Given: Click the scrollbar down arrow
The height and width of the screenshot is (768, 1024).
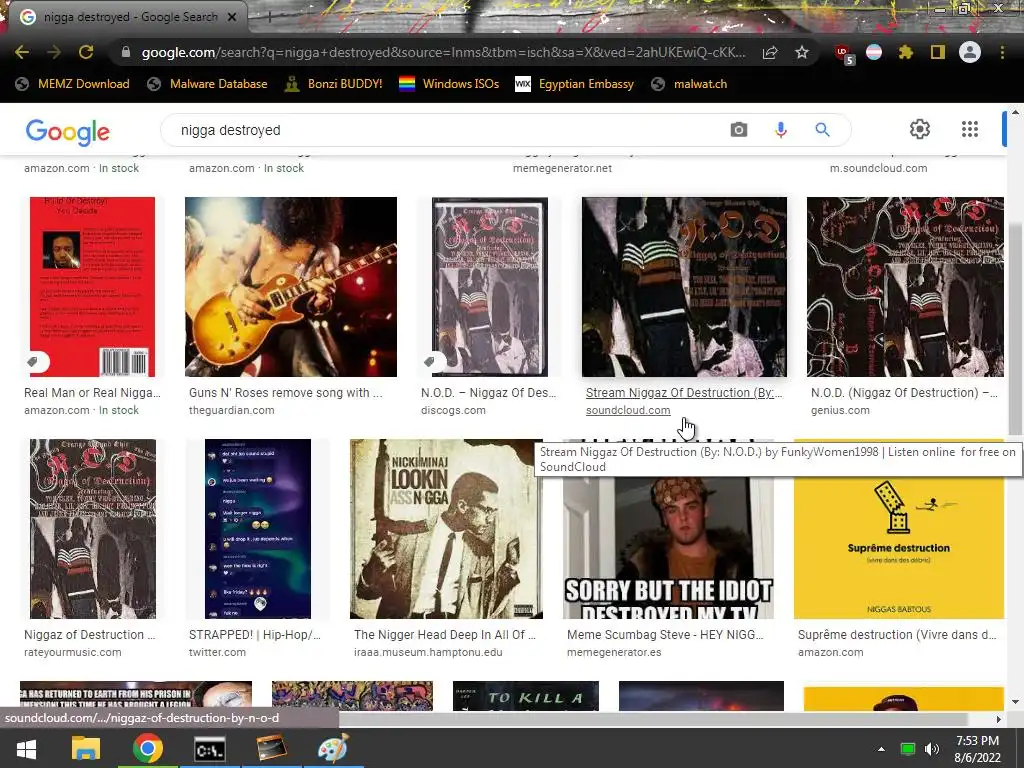Looking at the screenshot, I should click(1015, 702).
